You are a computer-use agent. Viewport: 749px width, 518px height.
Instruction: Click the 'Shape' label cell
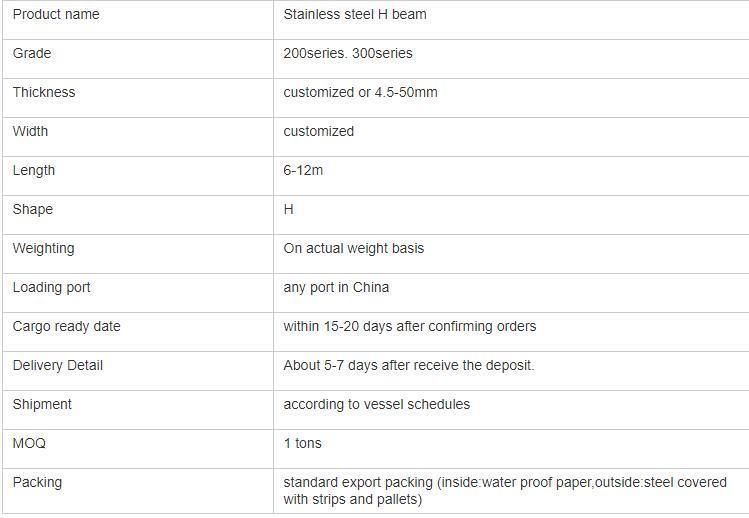138,215
